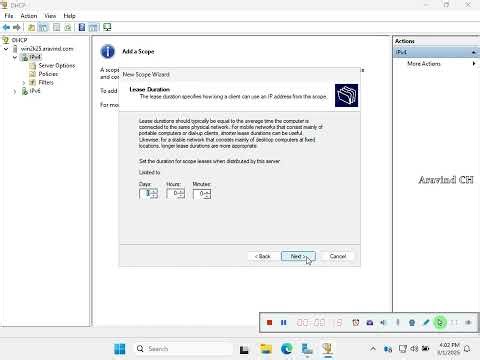This screenshot has height=360, width=480.
Task: Click the microphone icon on recorder bar
Action: pos(397,322)
